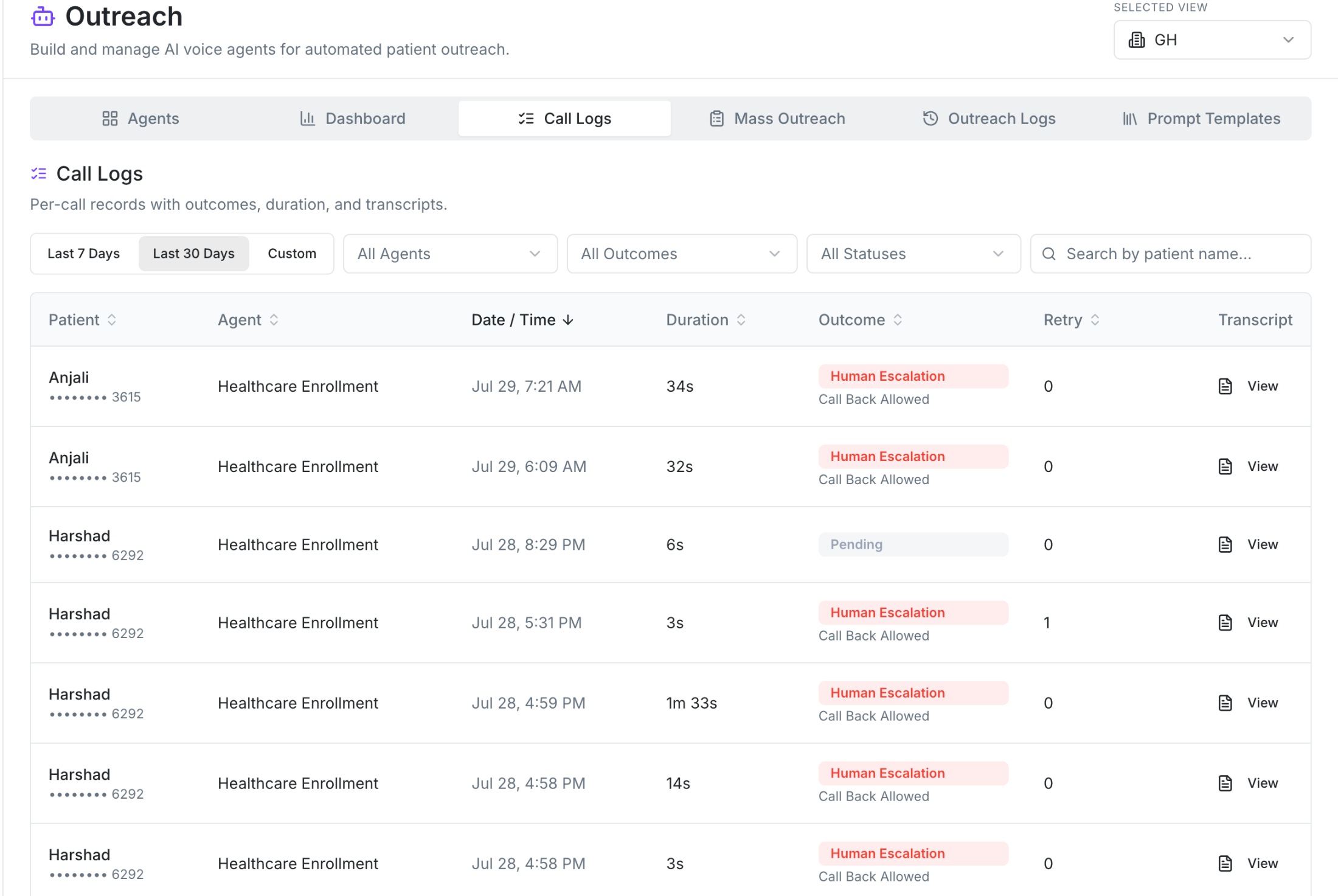This screenshot has width=1338, height=896.
Task: View transcript for the 14s call
Action: [x=1263, y=783]
